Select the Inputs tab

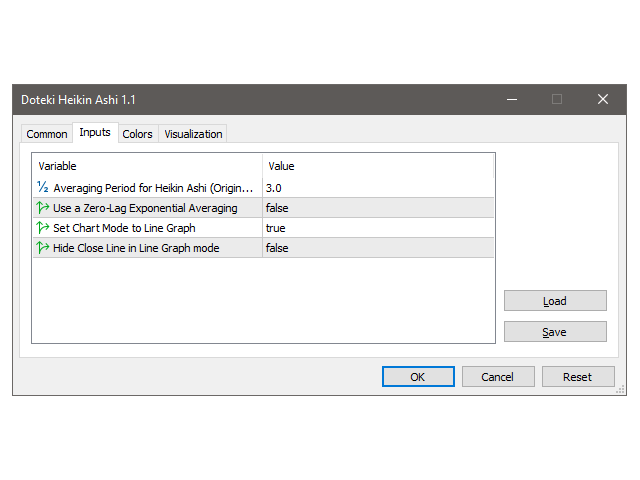[95, 132]
